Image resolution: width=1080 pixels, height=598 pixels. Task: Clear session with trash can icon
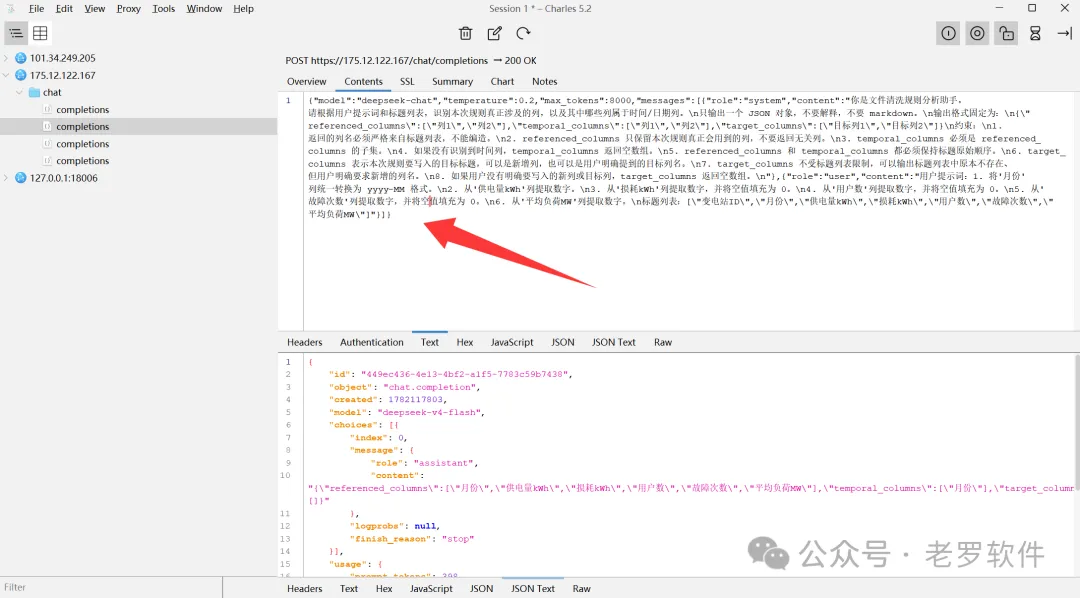tap(466, 33)
